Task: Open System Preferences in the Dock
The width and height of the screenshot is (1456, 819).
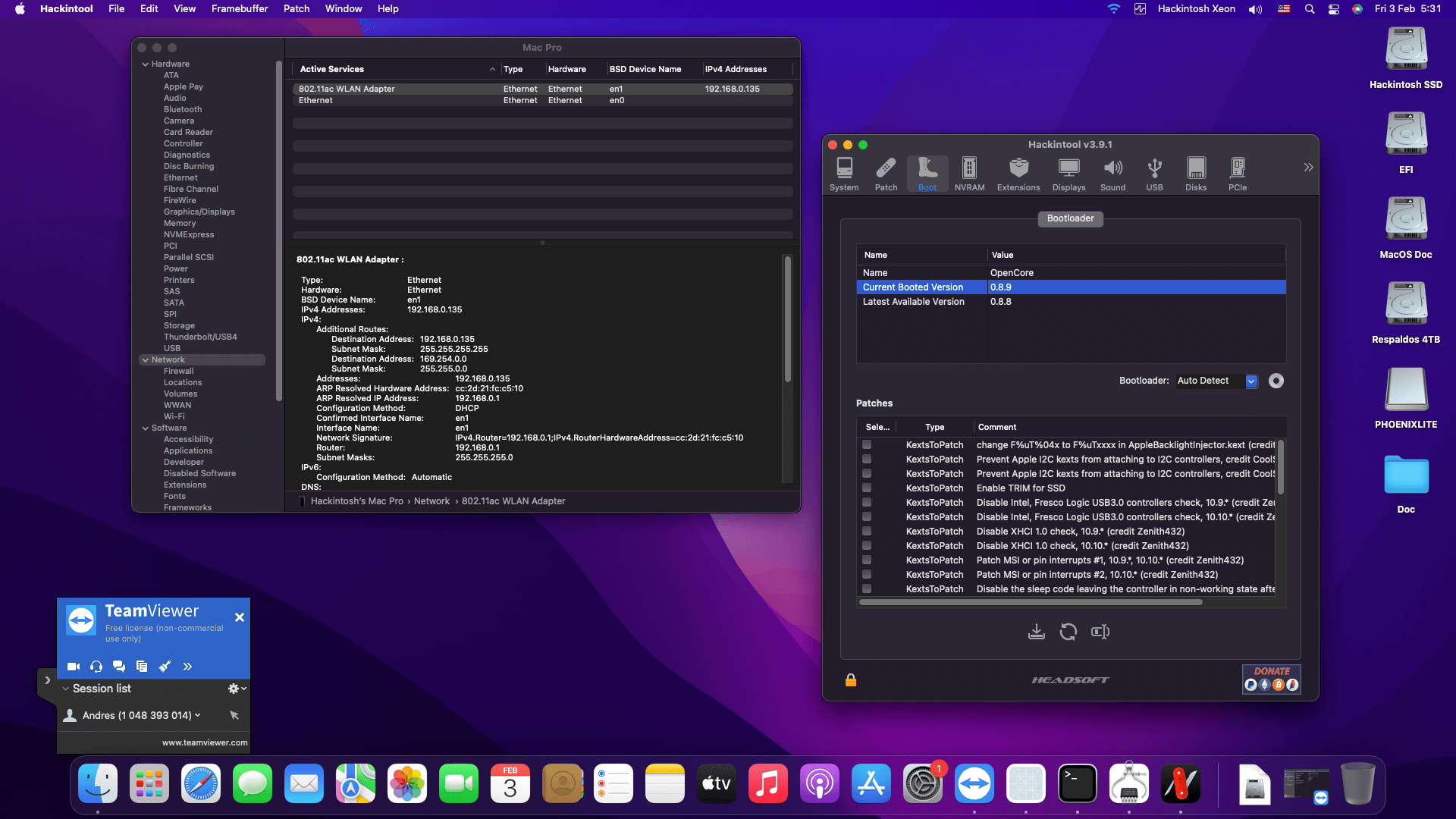Action: click(x=923, y=784)
